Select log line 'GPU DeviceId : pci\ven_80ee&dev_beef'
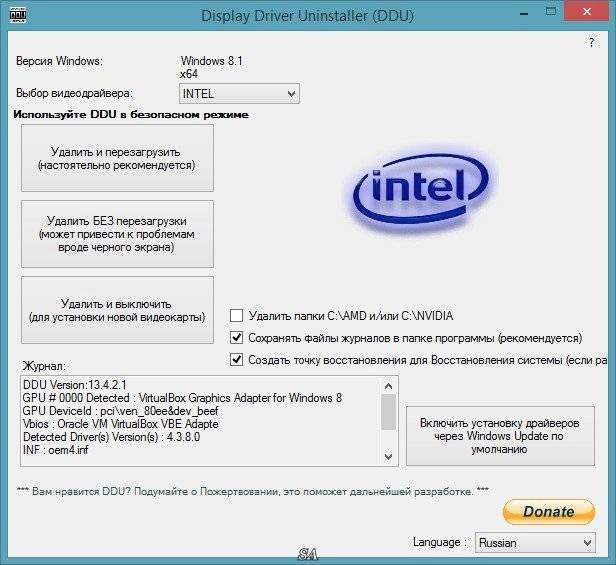Viewport: 616px width, 565px height. (x=121, y=411)
